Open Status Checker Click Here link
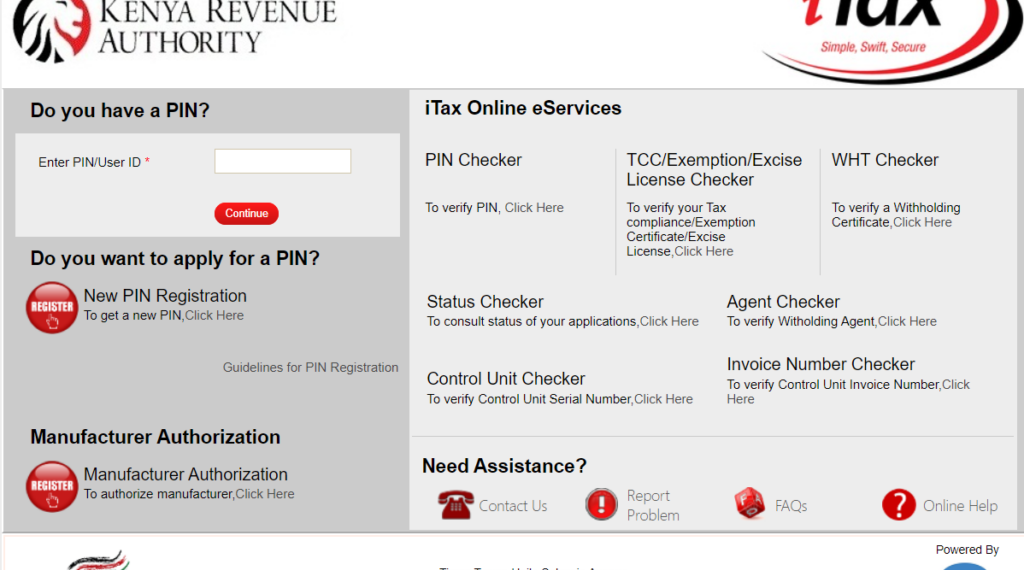 click(x=669, y=322)
